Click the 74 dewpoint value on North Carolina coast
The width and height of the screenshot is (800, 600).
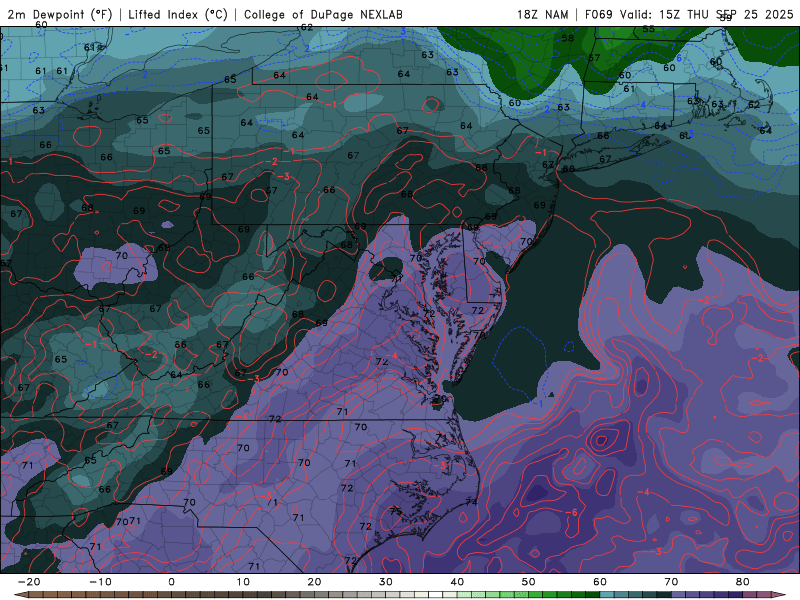pos(471,502)
